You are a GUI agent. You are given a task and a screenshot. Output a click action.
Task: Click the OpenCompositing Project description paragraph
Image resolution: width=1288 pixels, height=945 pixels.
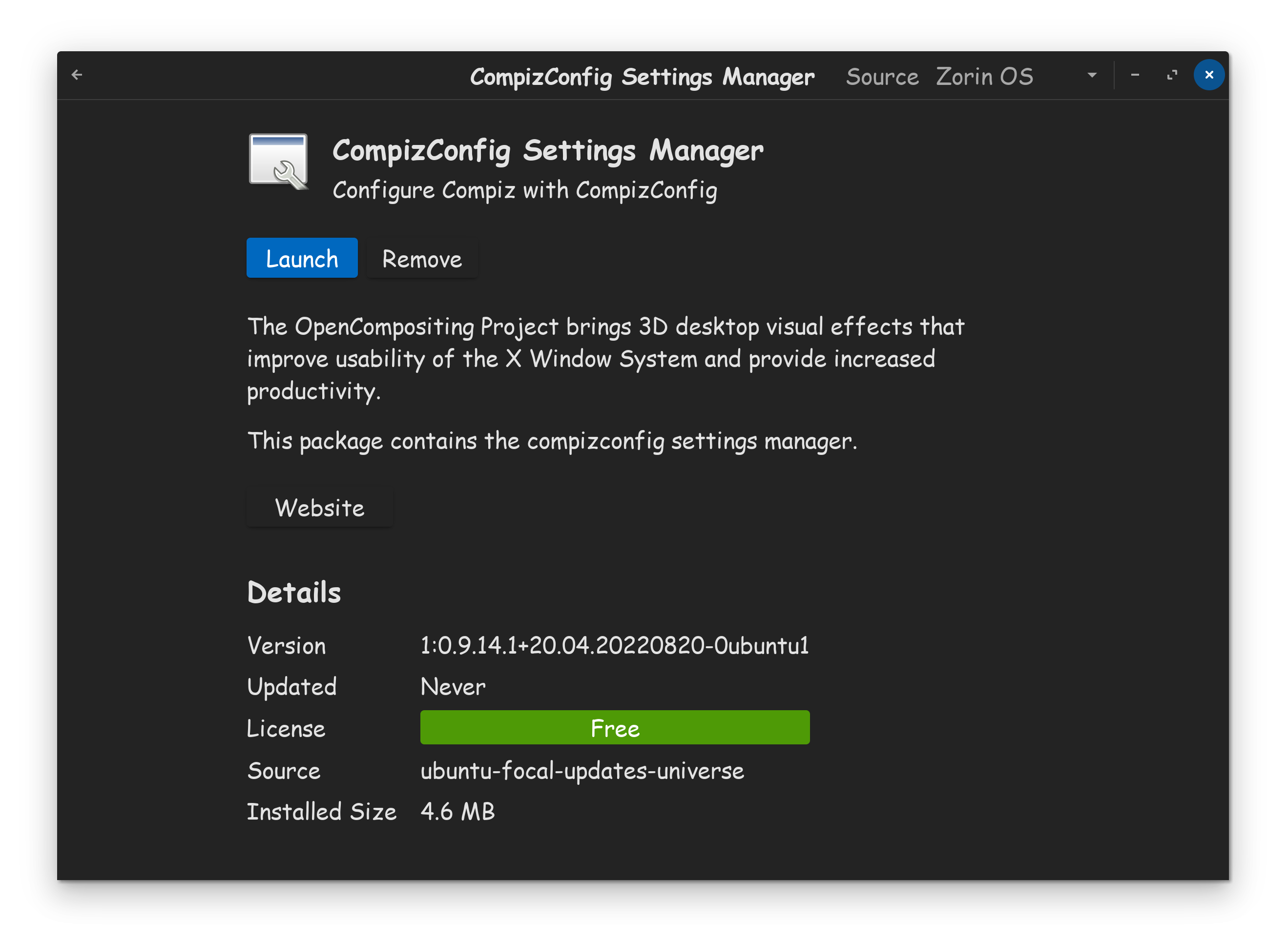(x=606, y=359)
